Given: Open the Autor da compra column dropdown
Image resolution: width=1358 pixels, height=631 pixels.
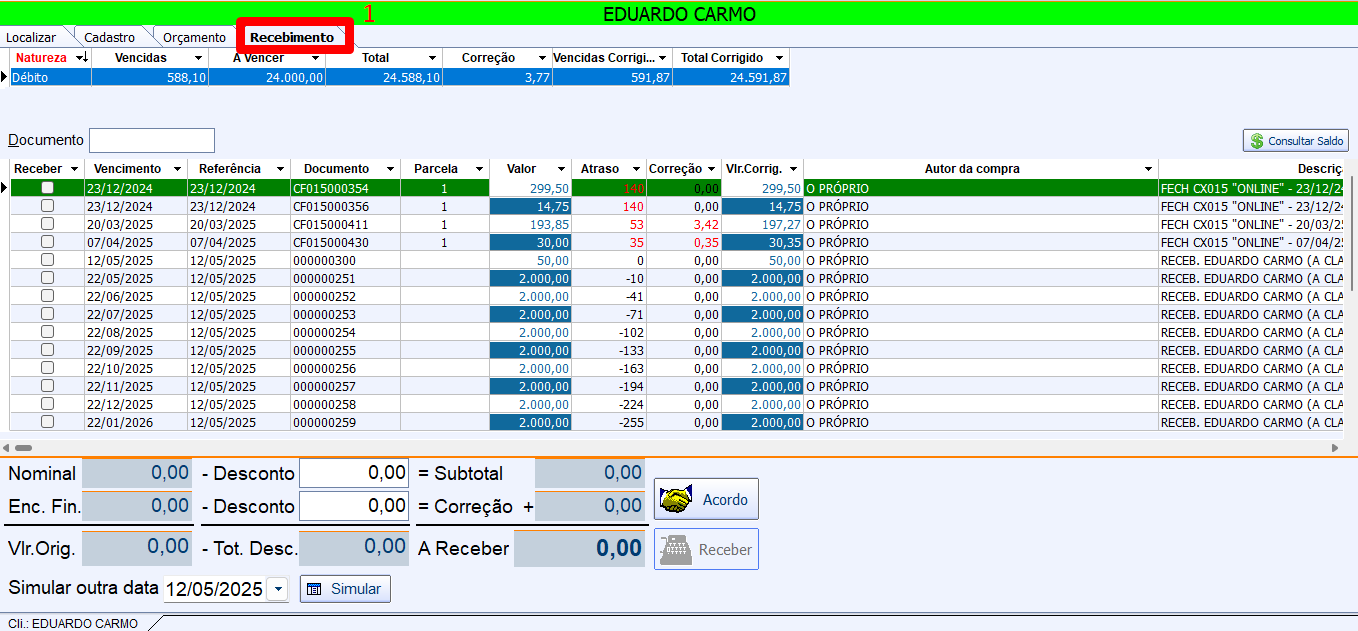Looking at the screenshot, I should pyautogui.click(x=1148, y=169).
